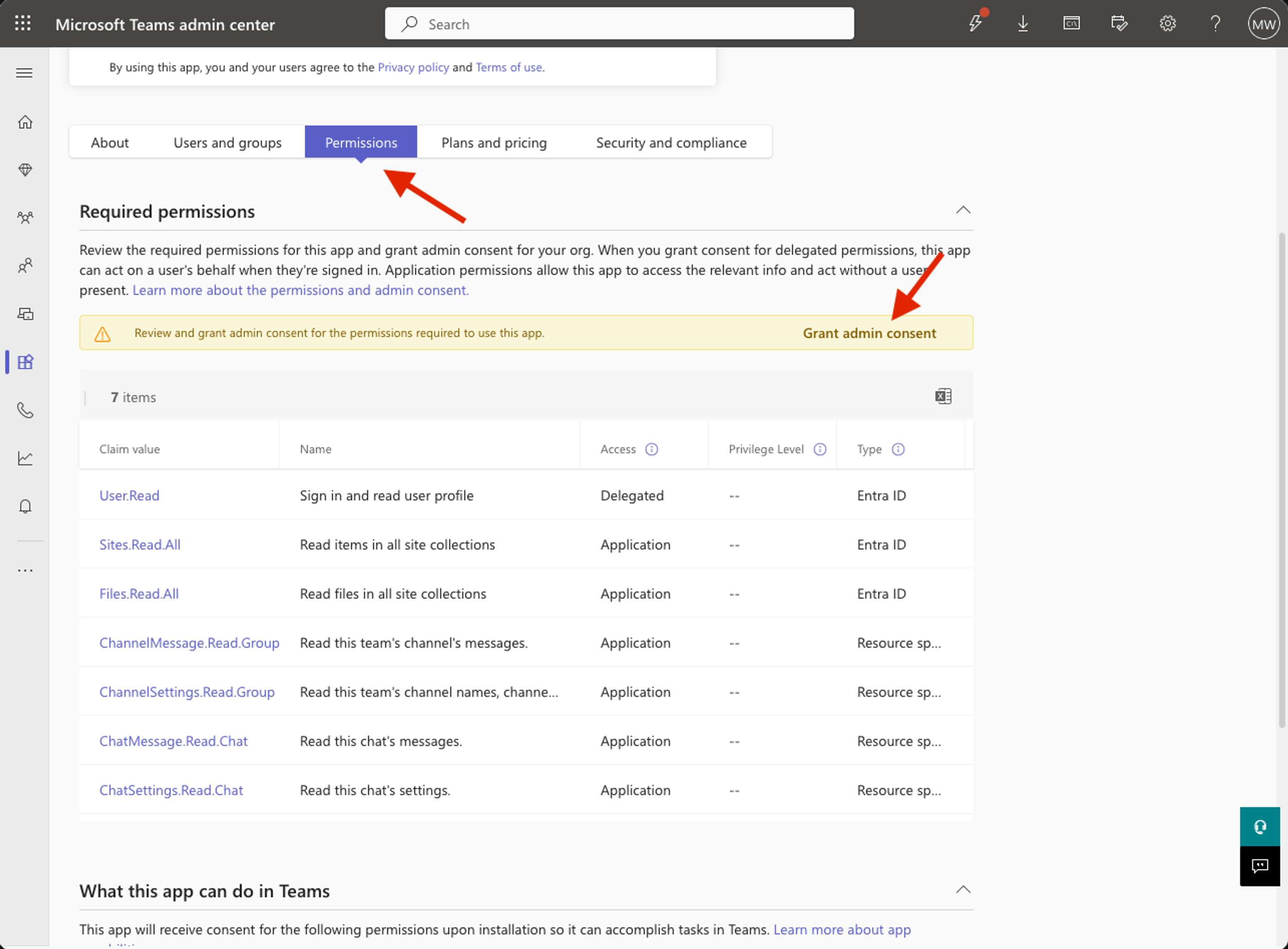The width and height of the screenshot is (1288, 949).
Task: Open the Security and compliance tab
Action: (671, 143)
